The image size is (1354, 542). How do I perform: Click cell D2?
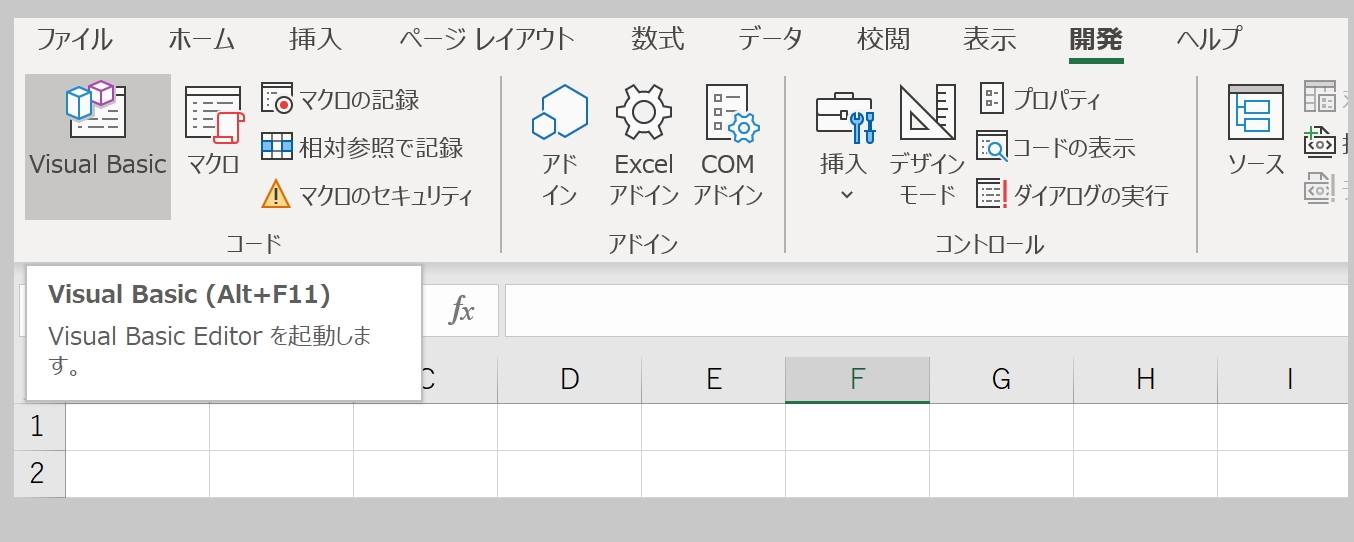(x=570, y=473)
